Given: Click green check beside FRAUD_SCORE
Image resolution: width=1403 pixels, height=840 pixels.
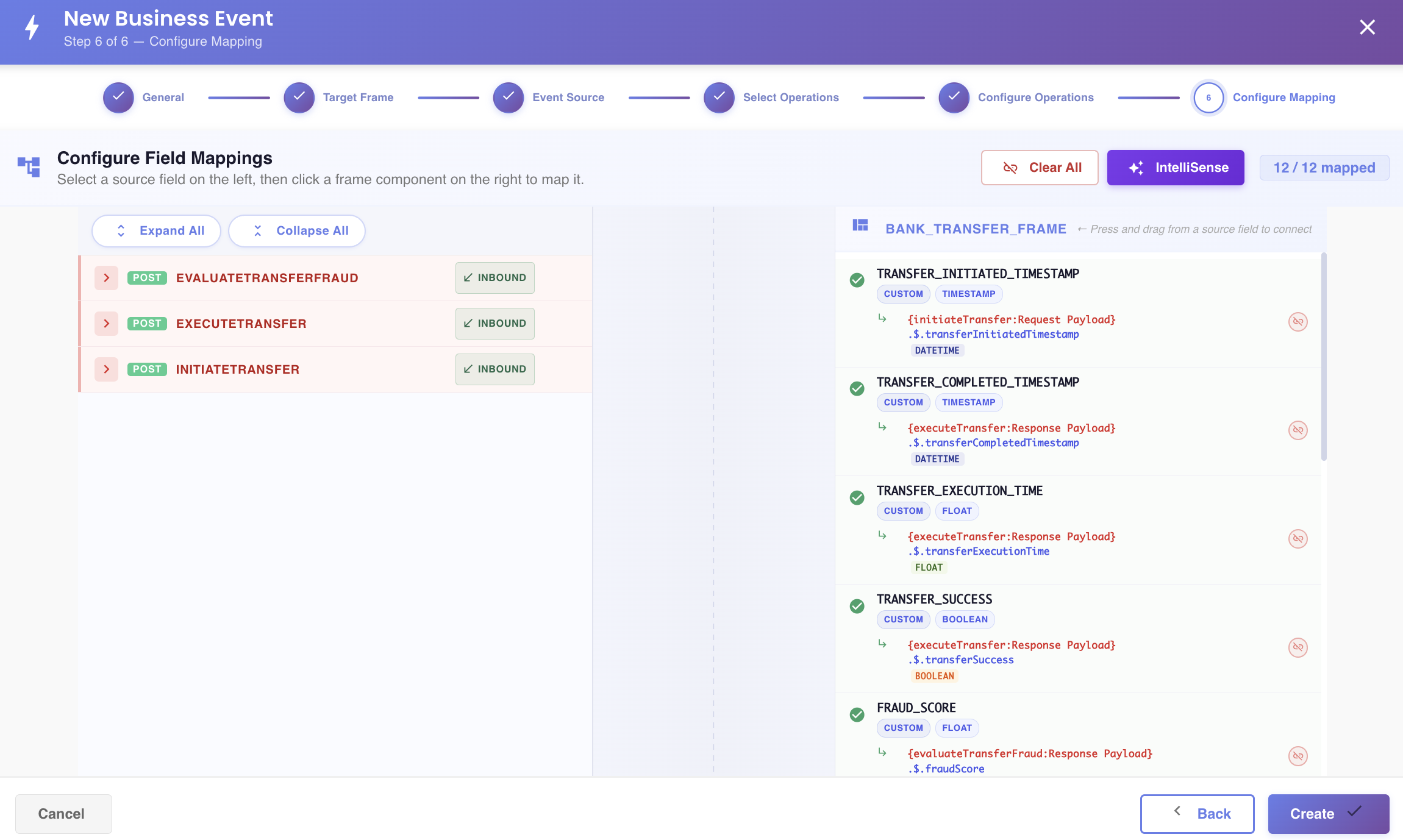Looking at the screenshot, I should click(x=857, y=714).
